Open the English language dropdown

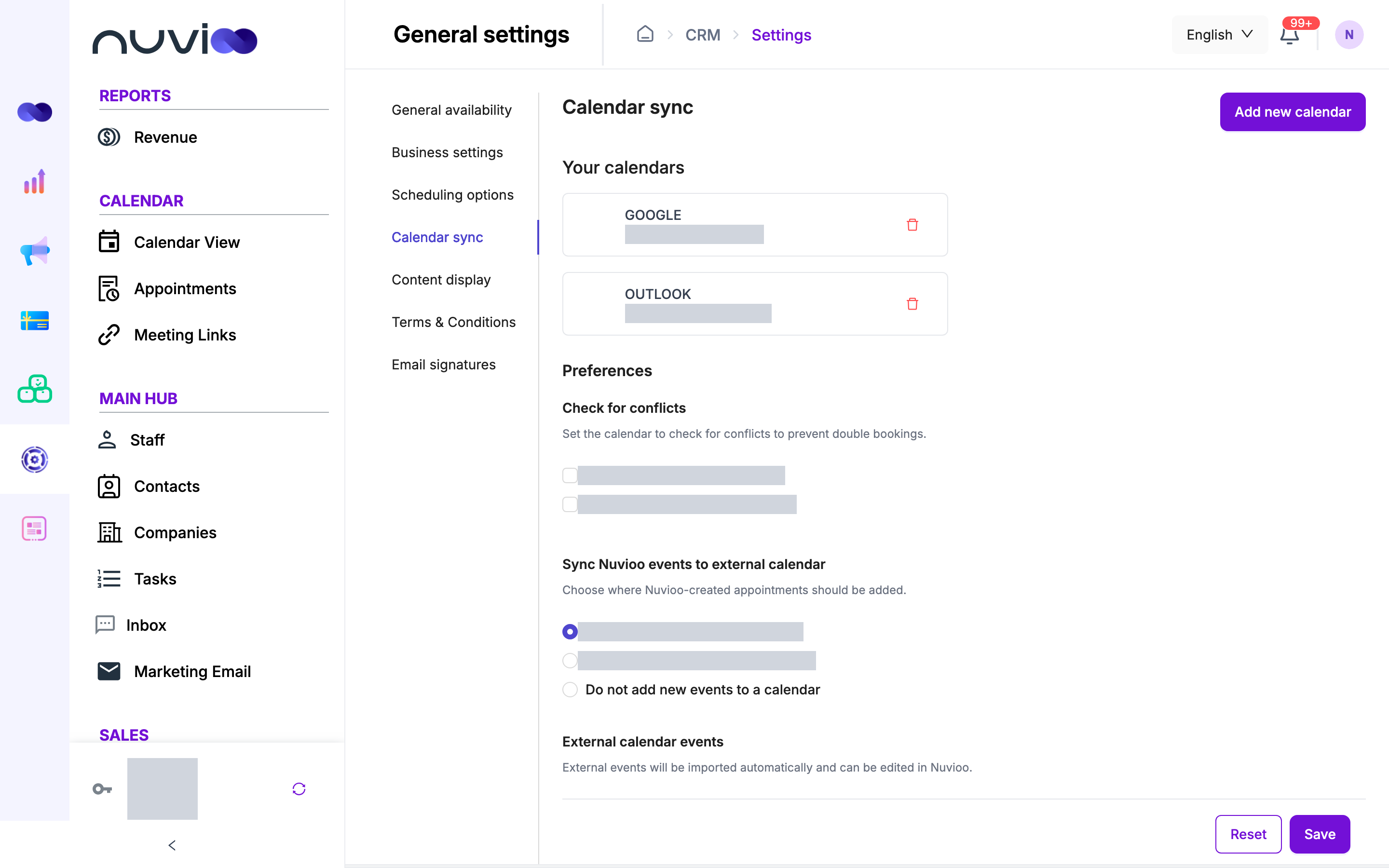[x=1219, y=35]
